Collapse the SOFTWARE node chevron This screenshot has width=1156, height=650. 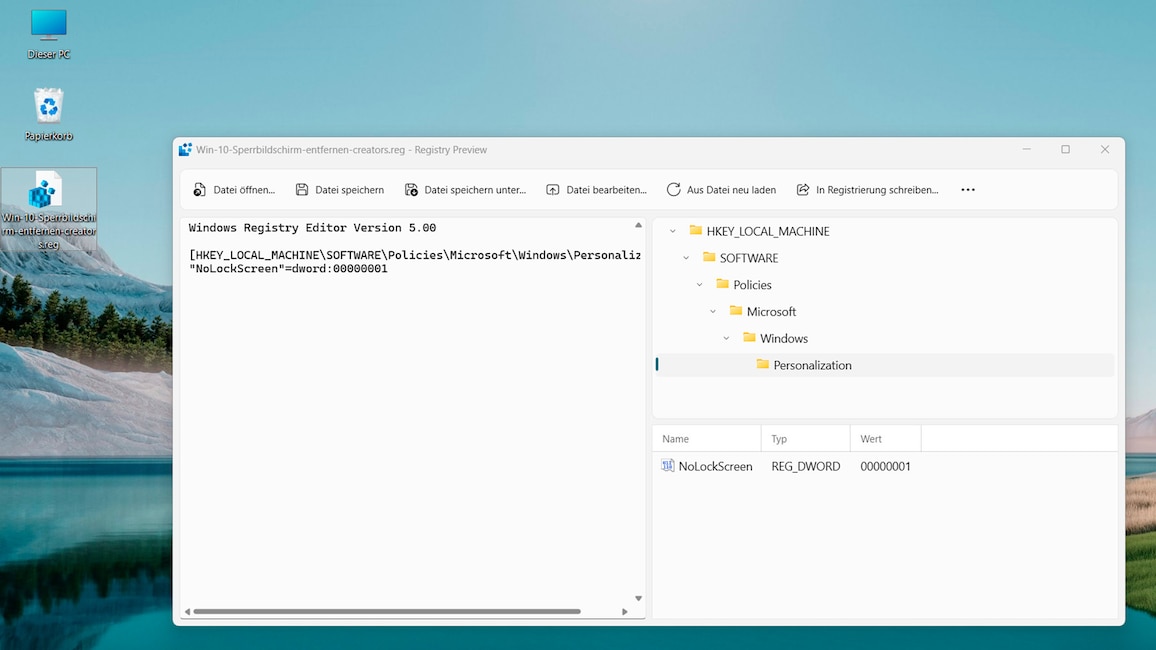[x=686, y=258]
